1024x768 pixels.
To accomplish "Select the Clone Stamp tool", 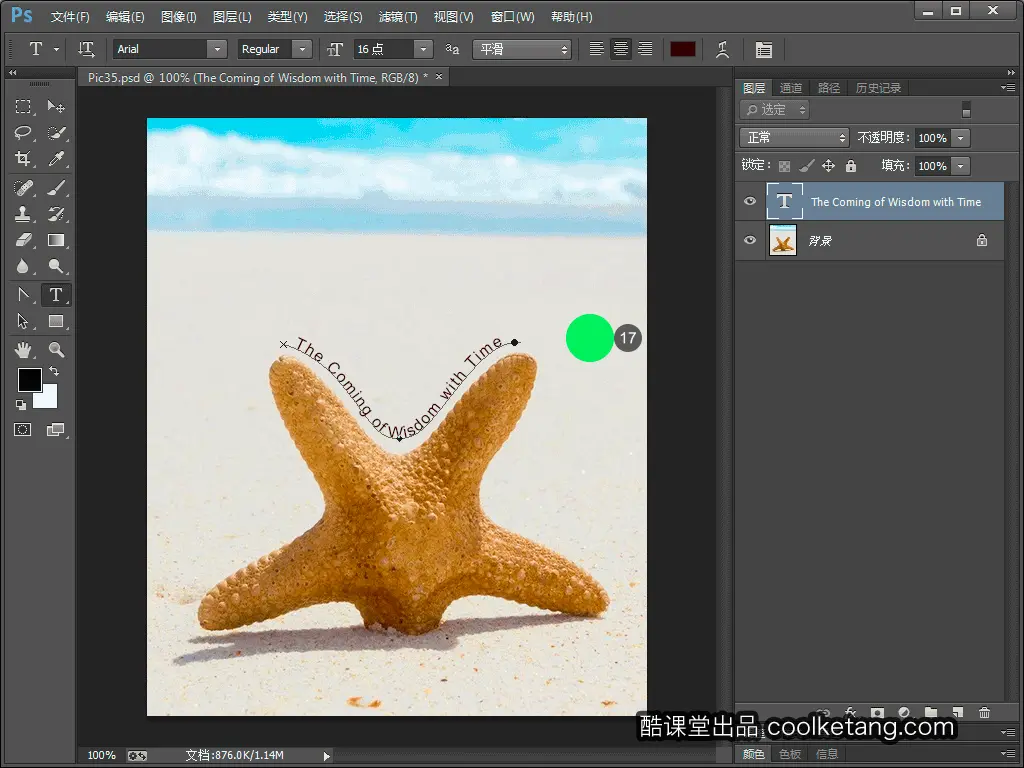I will pos(23,214).
